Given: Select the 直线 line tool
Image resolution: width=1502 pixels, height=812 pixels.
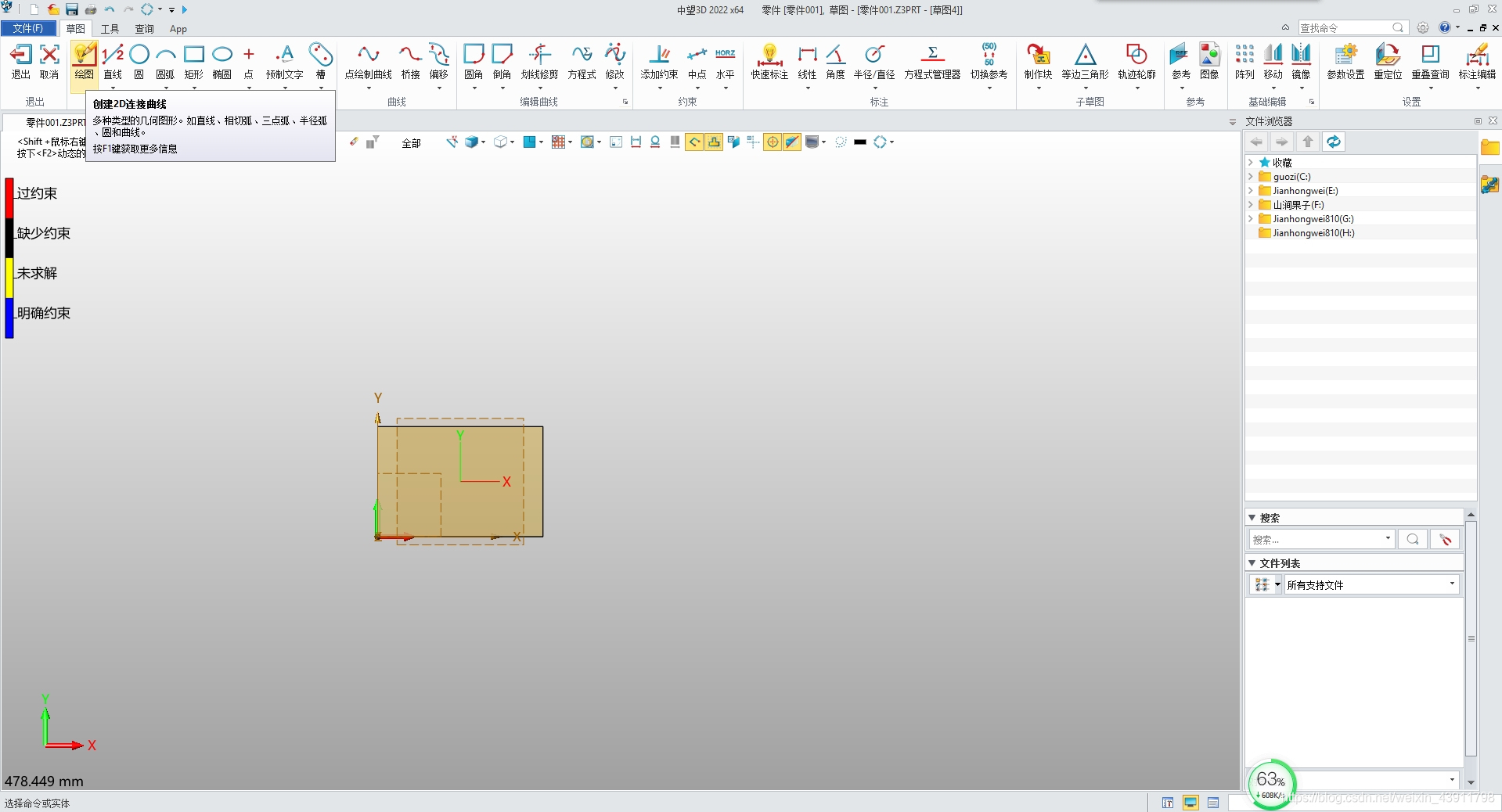Looking at the screenshot, I should coord(113,61).
